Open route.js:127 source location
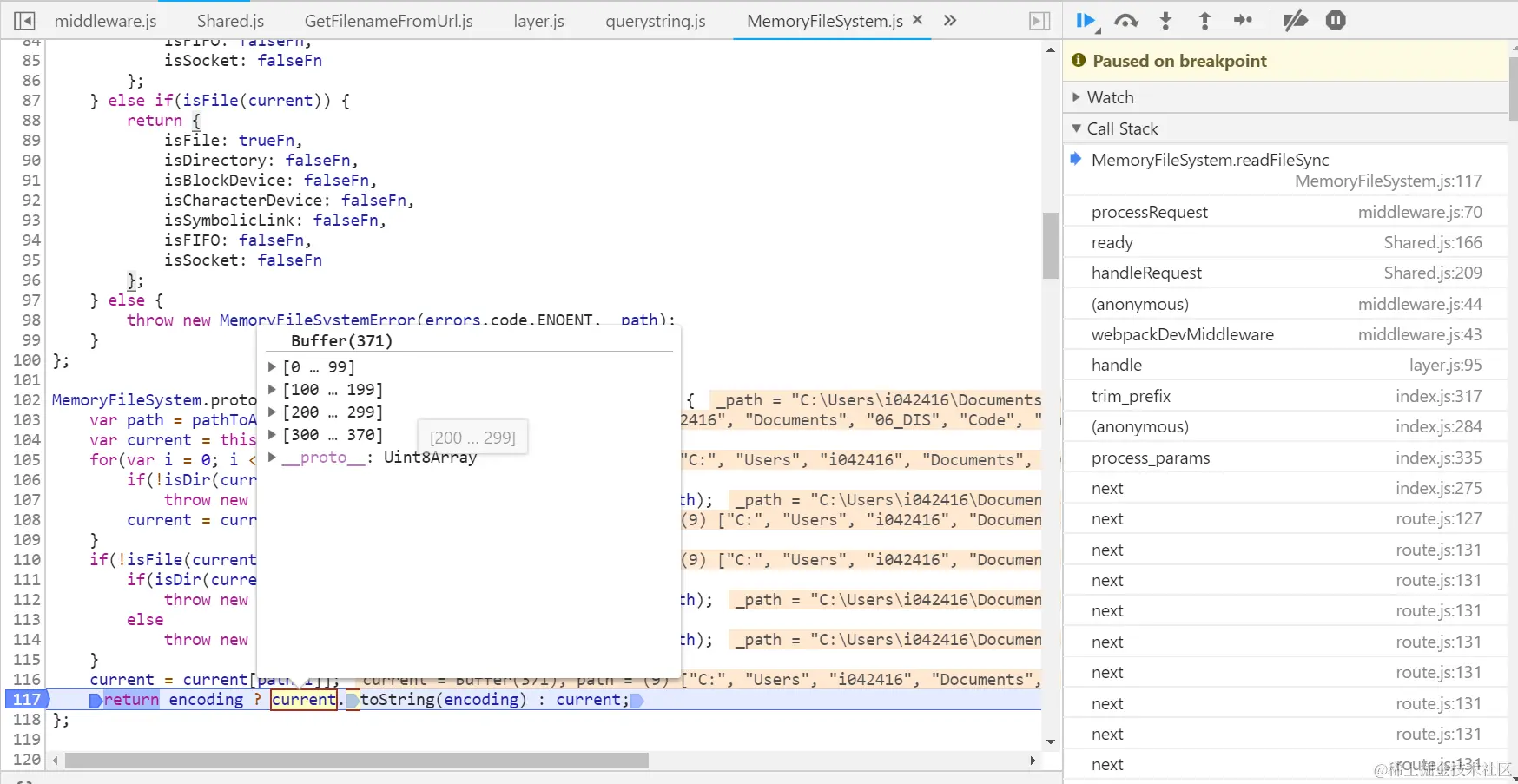This screenshot has height=784, width=1518. (x=1438, y=518)
